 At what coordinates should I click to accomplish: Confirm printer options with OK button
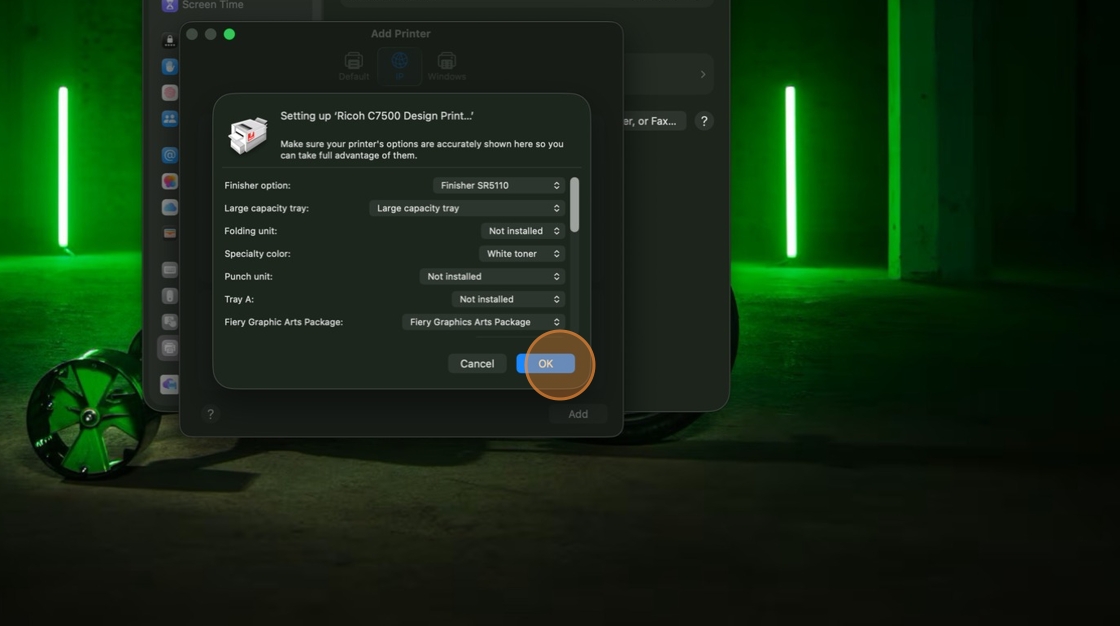coord(546,364)
